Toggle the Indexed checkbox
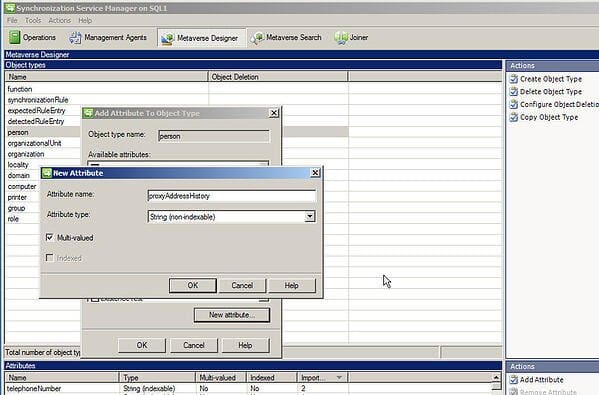This screenshot has height=395, width=599. coord(49,258)
